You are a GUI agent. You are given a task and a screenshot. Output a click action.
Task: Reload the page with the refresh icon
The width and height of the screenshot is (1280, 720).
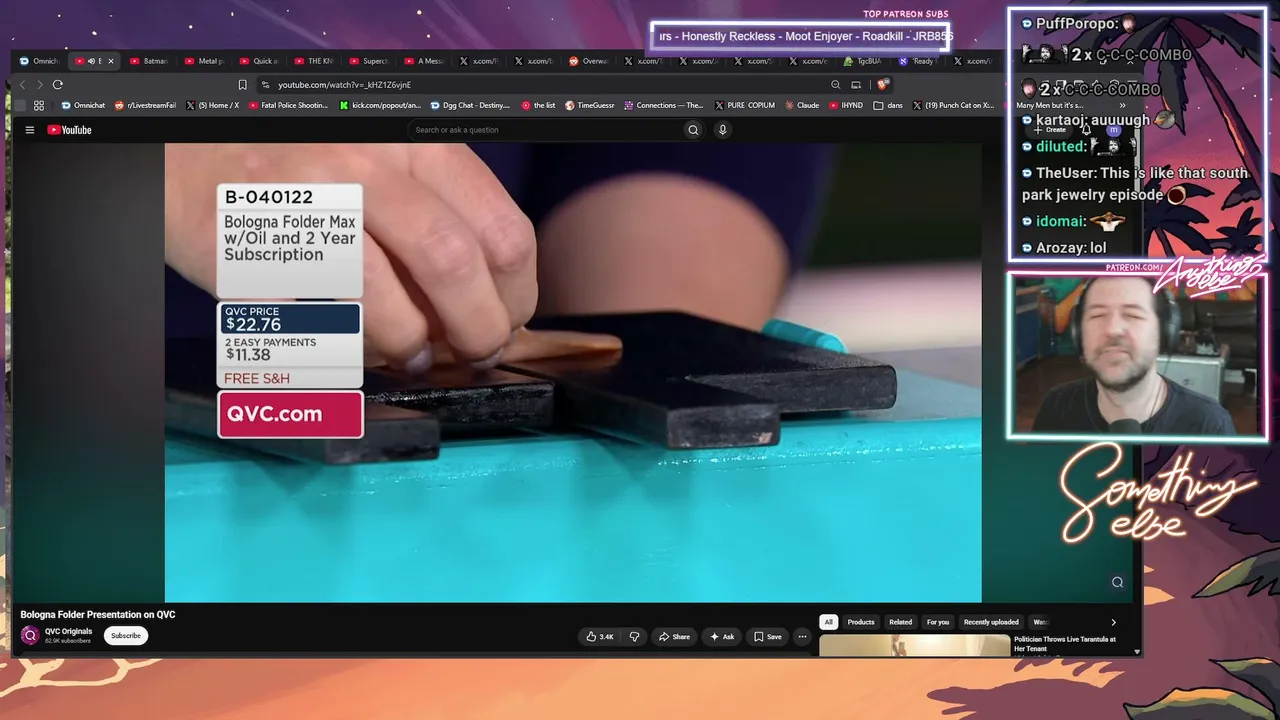[58, 85]
